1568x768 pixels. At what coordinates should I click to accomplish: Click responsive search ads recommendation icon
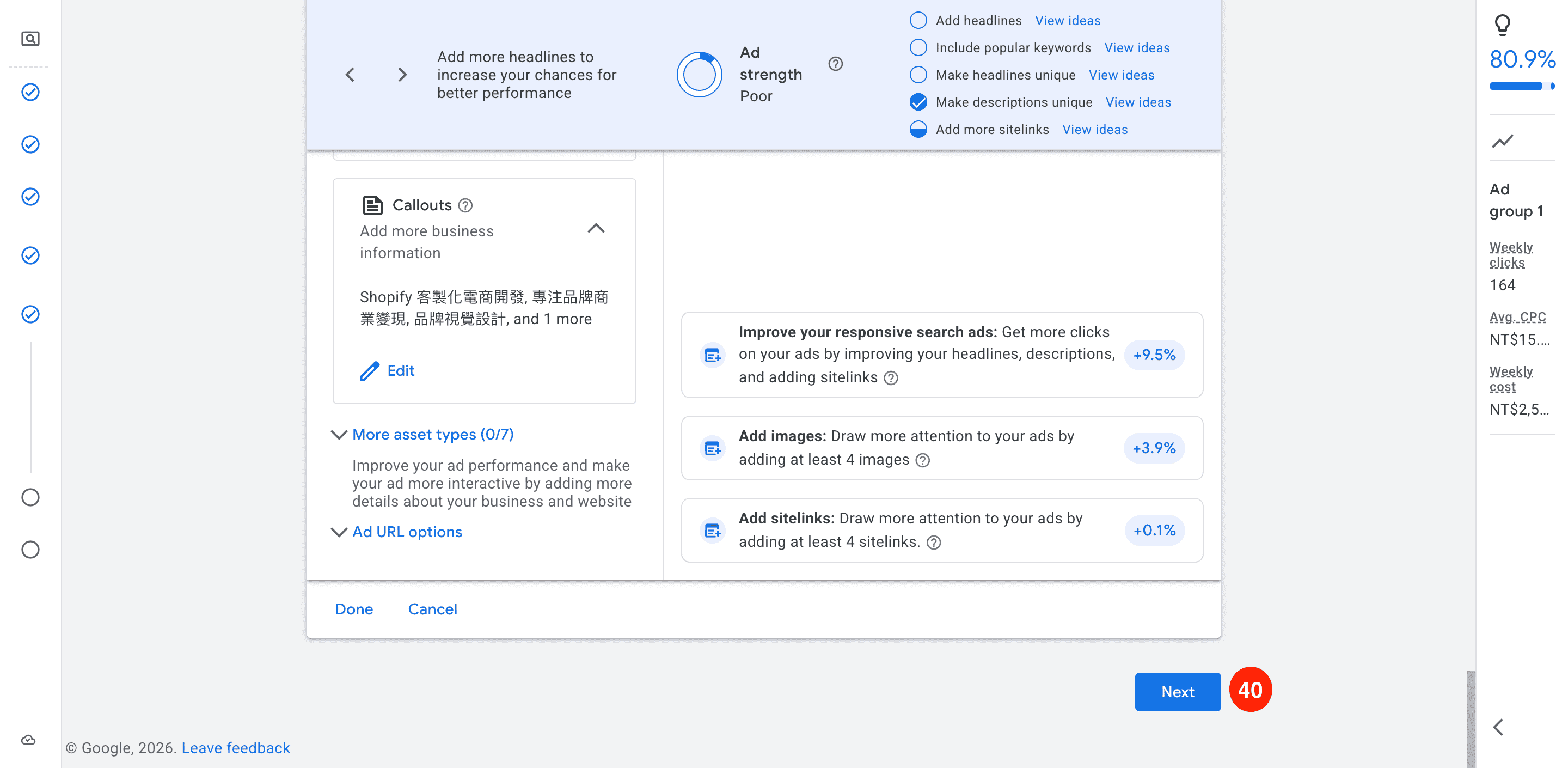pos(712,355)
